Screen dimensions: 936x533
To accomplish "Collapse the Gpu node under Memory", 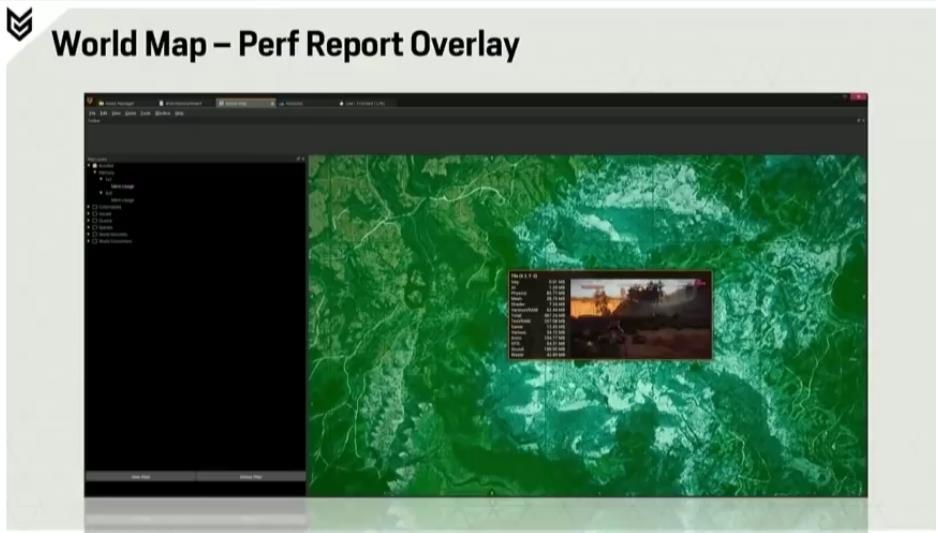I will click(101, 193).
